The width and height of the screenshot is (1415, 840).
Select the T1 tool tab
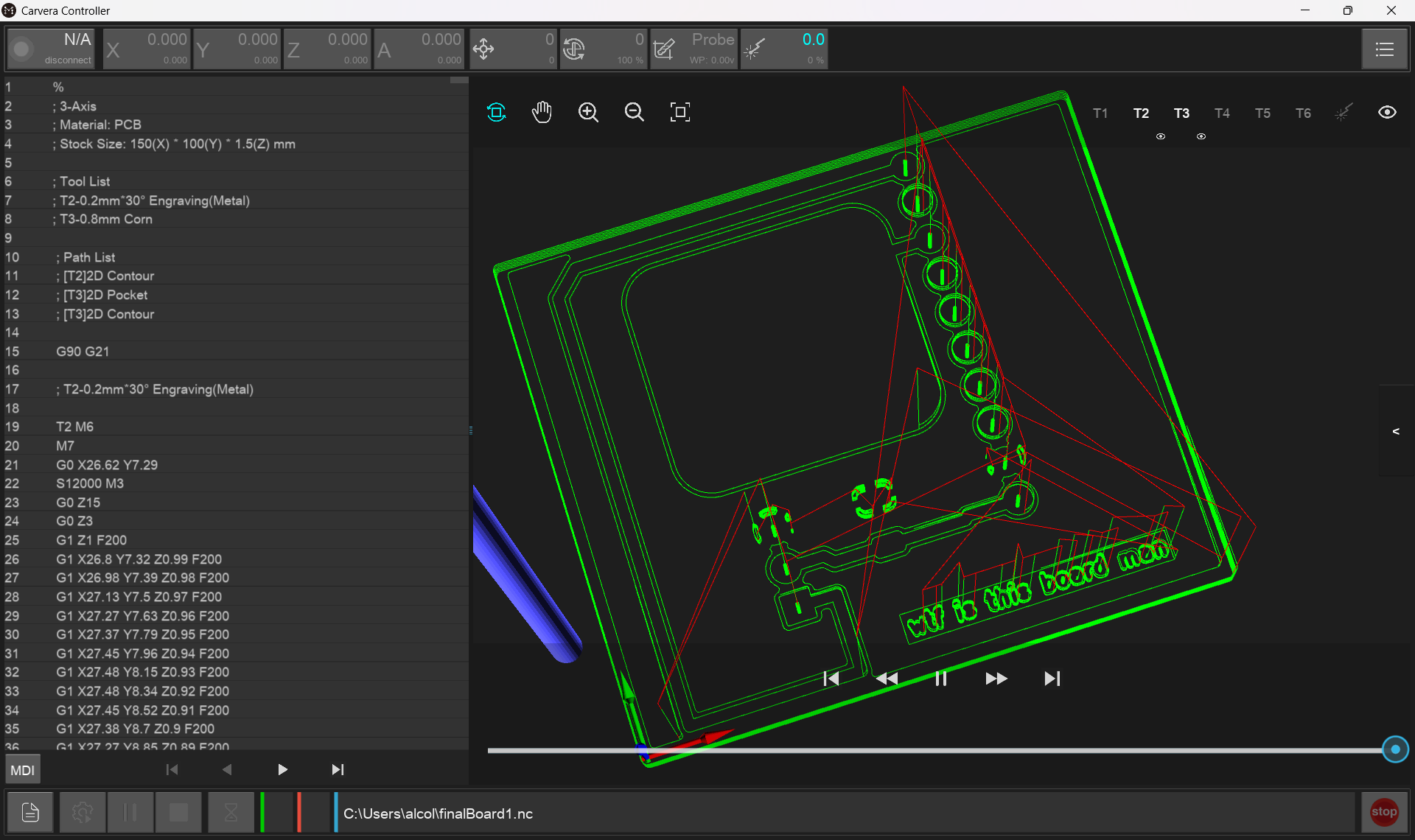[x=1100, y=113]
